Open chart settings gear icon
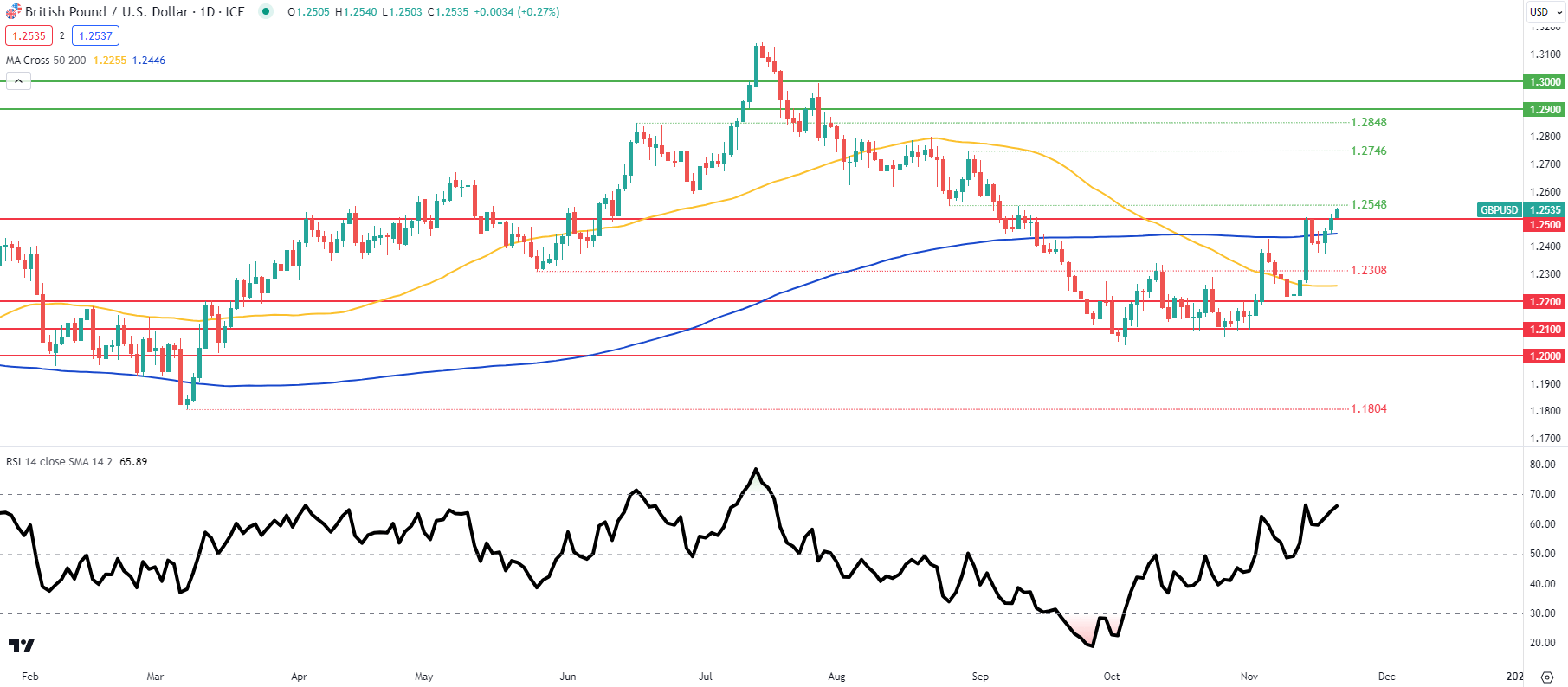Image resolution: width=1568 pixels, height=687 pixels. pos(1547,677)
